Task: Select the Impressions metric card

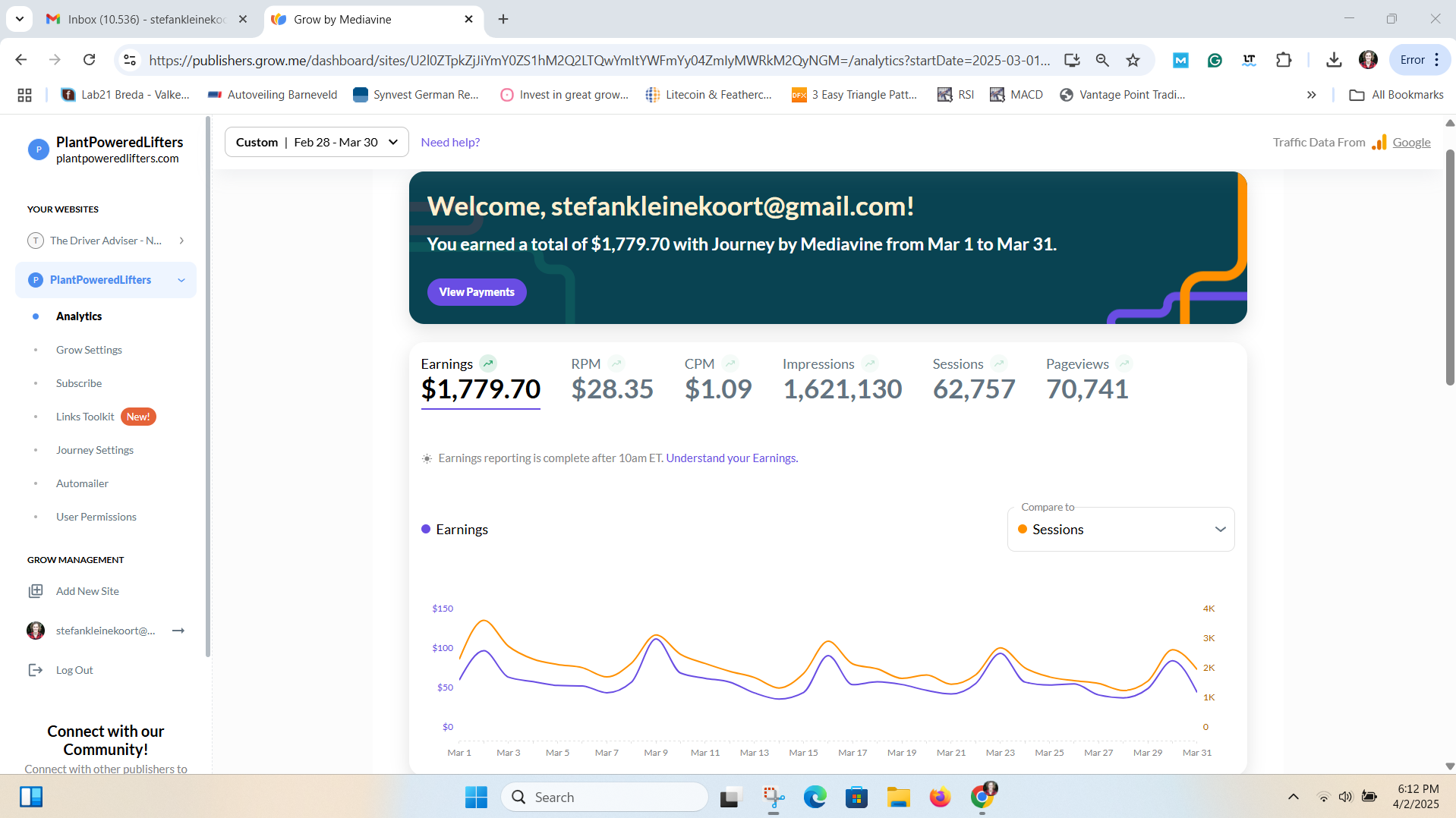Action: 843,380
